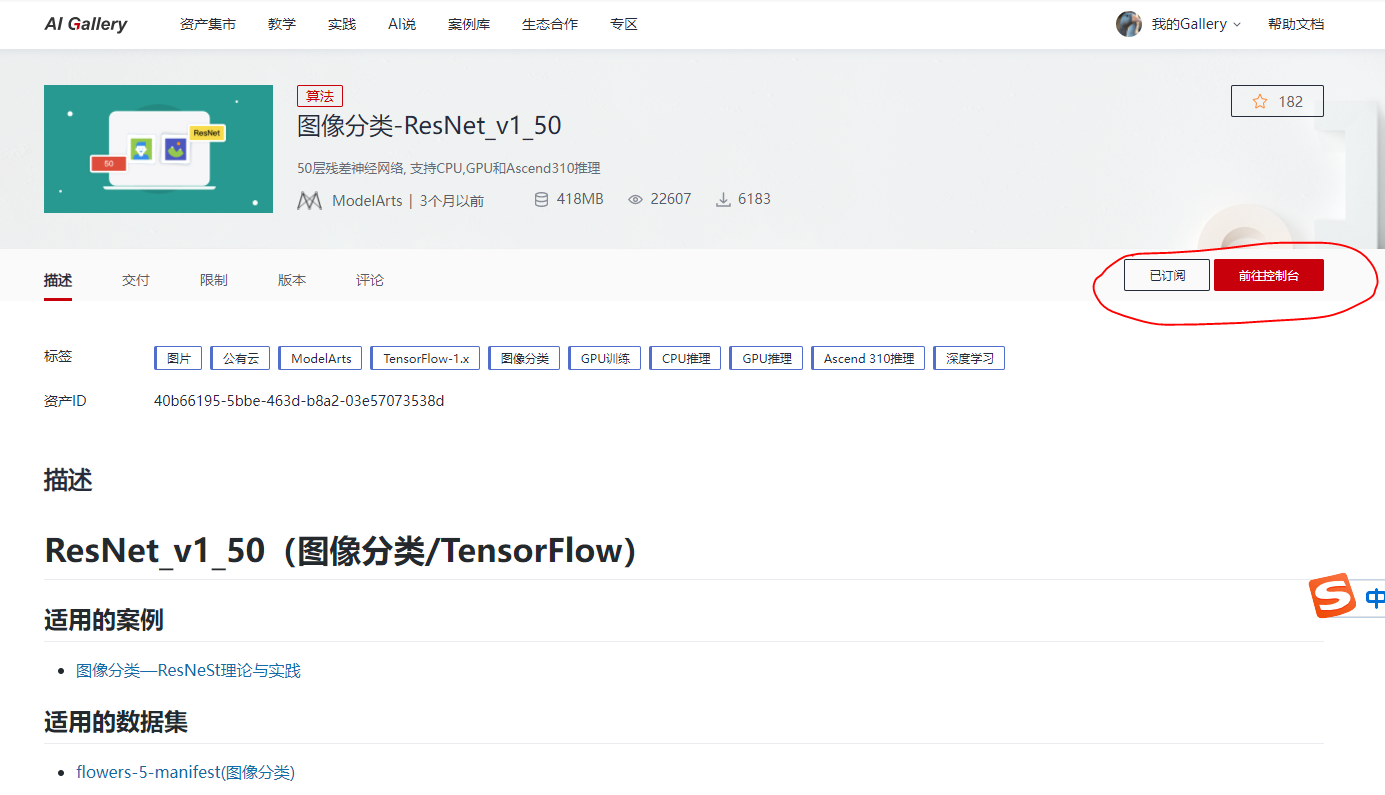Click the title 图像分类-ResNet_v1_50
Screen dimensions: 1385x795
point(429,126)
